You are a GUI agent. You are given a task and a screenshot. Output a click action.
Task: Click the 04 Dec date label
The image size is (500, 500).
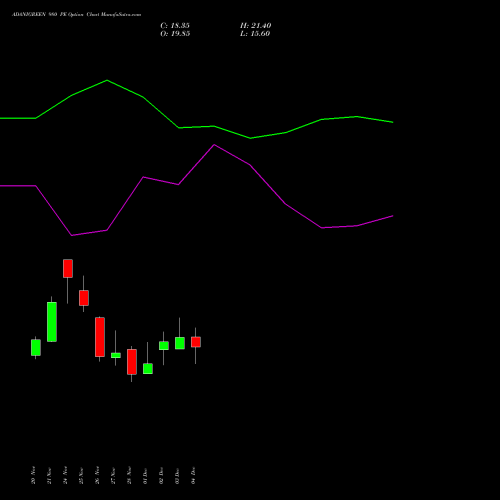pos(193,475)
